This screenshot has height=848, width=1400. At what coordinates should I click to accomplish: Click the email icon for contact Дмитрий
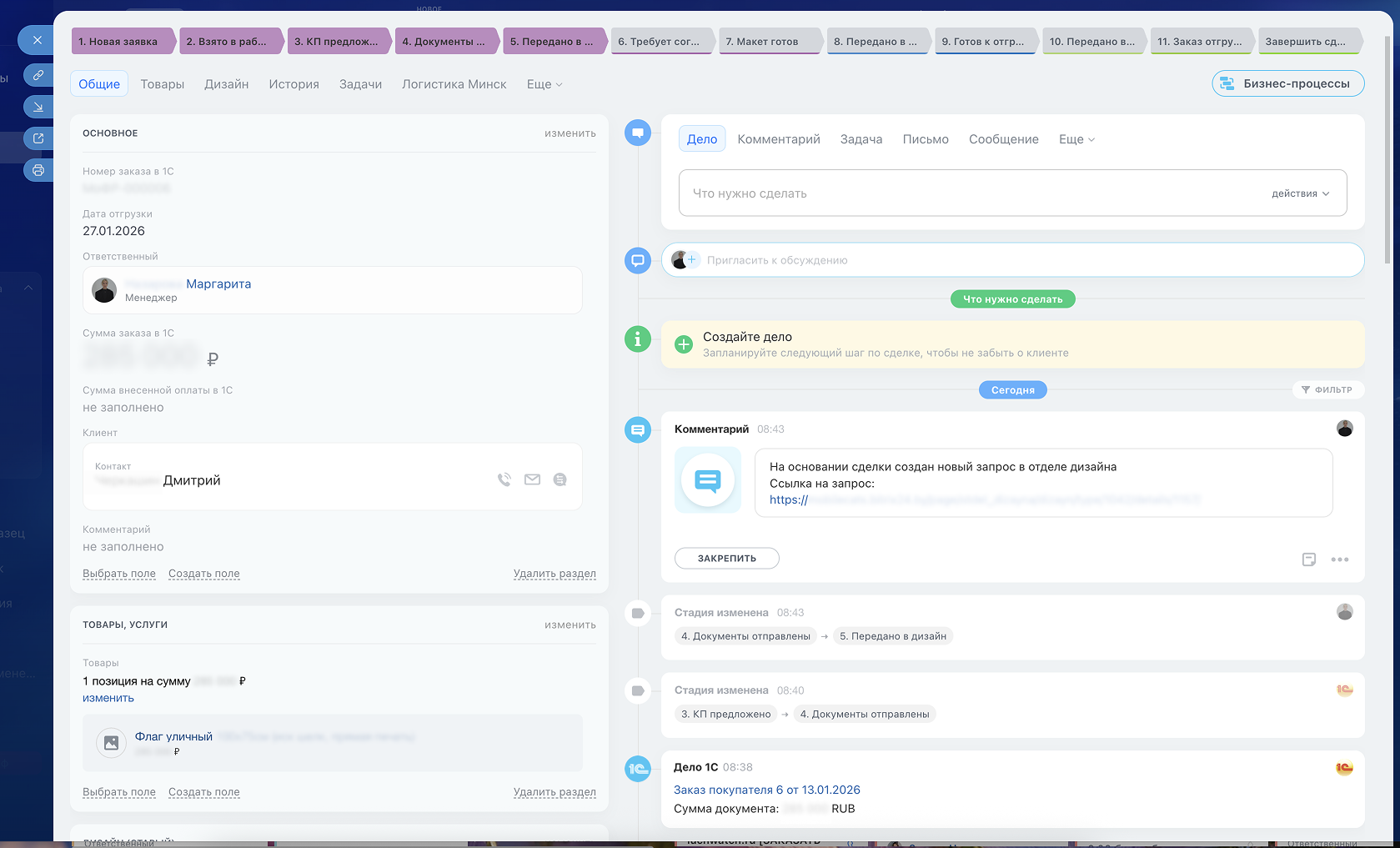tap(532, 479)
